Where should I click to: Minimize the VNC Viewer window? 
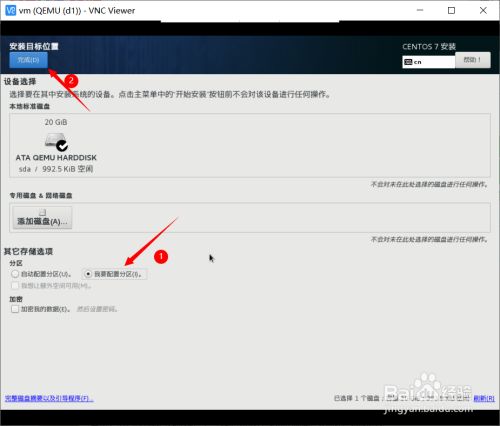point(420,10)
